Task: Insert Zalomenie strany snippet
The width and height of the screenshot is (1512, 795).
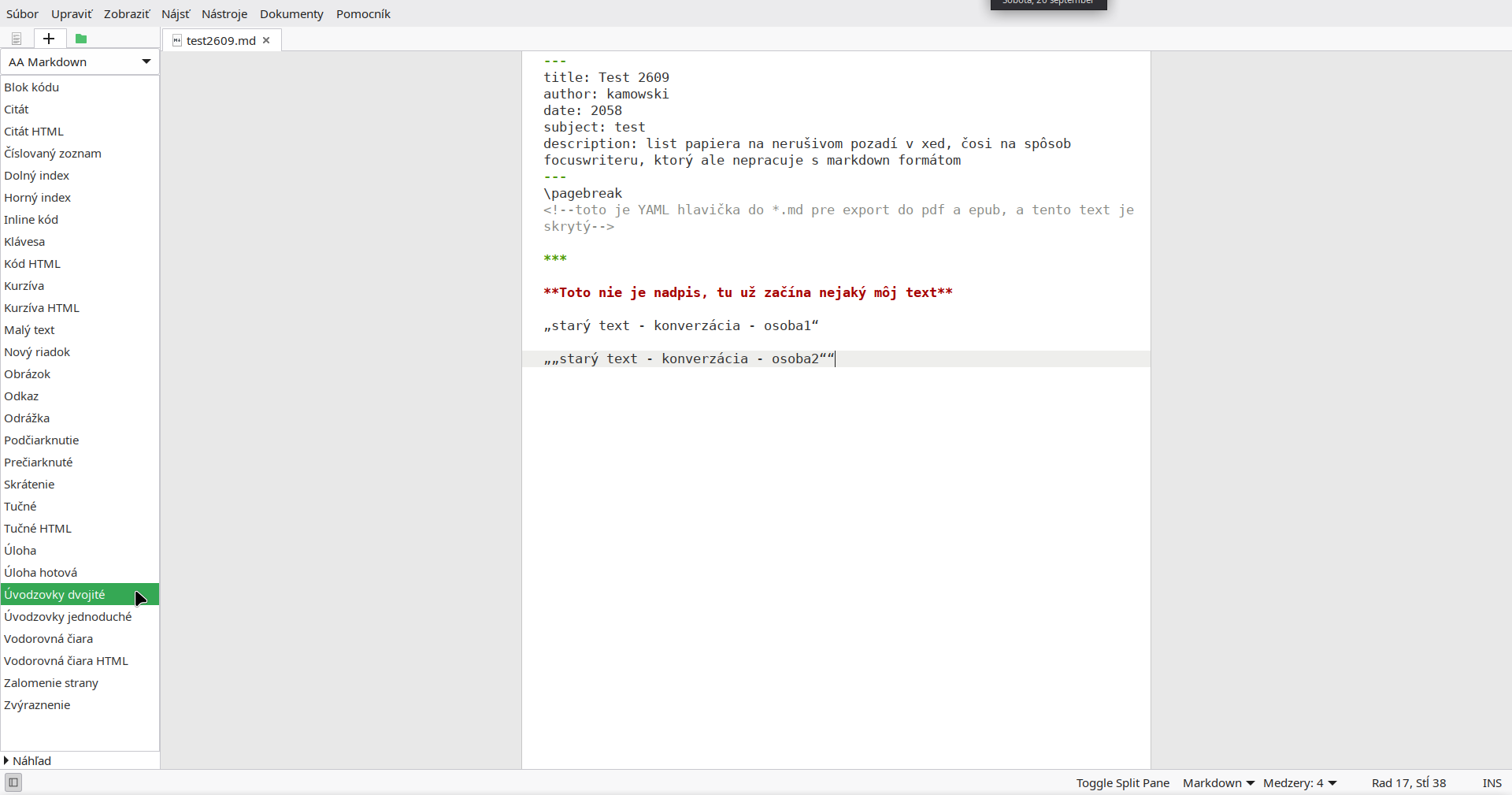Action: click(80, 682)
